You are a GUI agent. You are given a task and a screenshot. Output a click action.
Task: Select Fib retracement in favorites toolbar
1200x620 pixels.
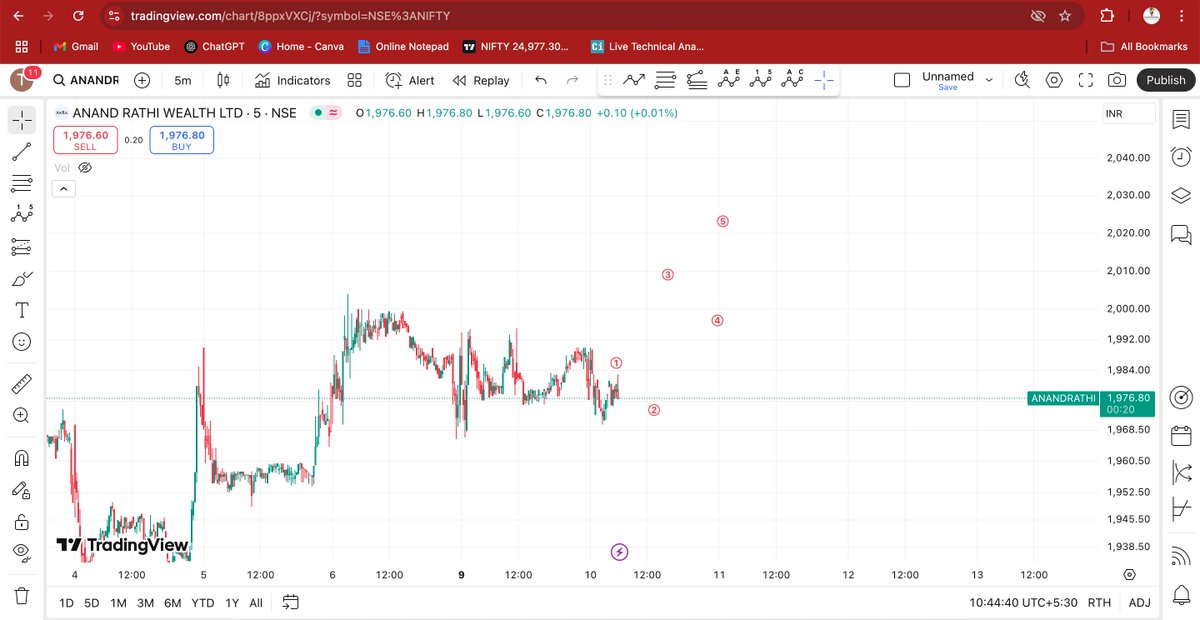(x=697, y=80)
